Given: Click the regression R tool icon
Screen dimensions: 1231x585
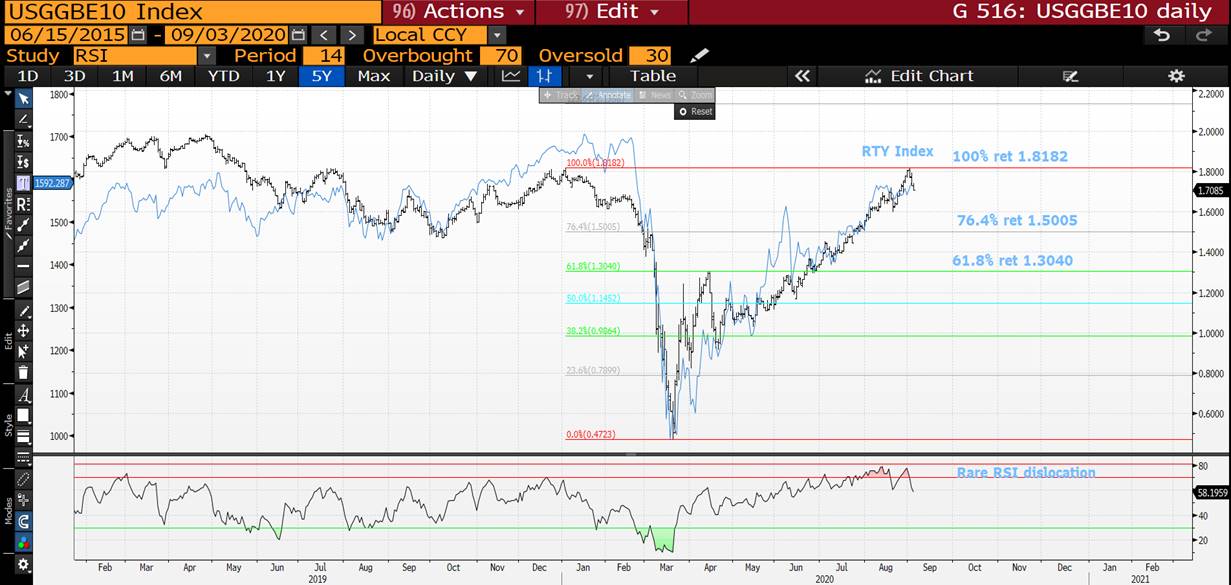Looking at the screenshot, I should (x=23, y=203).
